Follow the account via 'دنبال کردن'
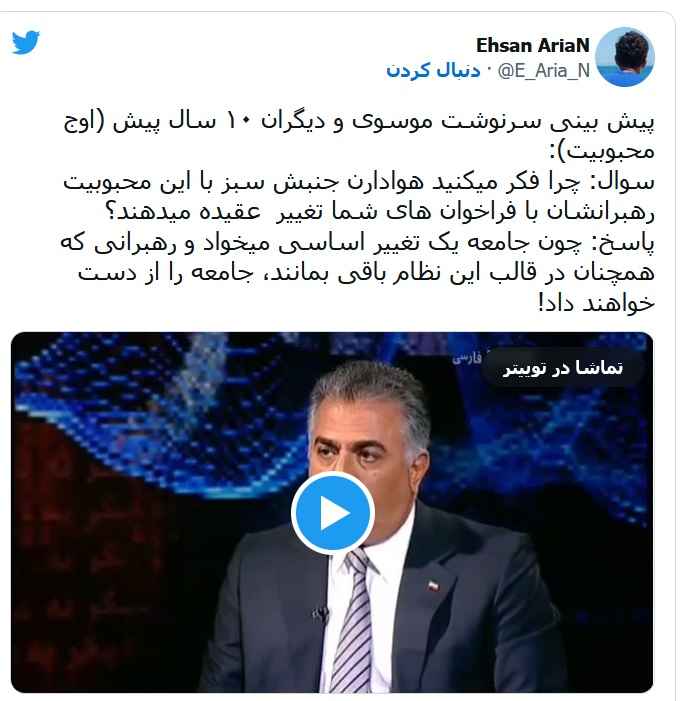 coord(433,70)
